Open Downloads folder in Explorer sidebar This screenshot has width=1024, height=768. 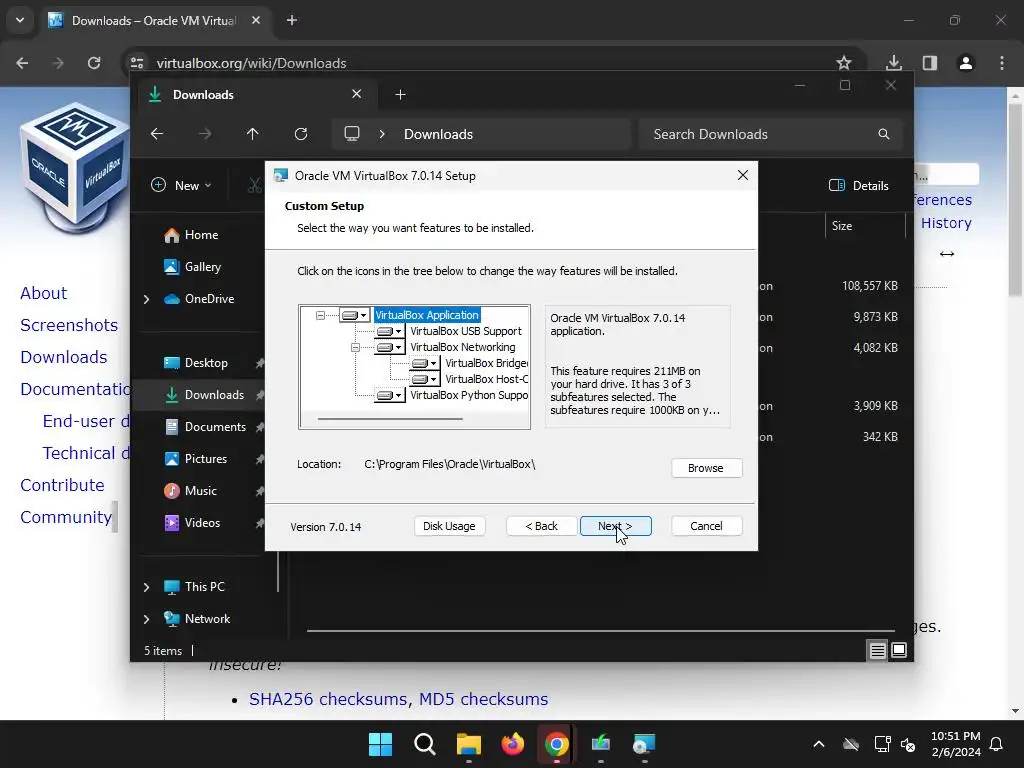(x=204, y=395)
